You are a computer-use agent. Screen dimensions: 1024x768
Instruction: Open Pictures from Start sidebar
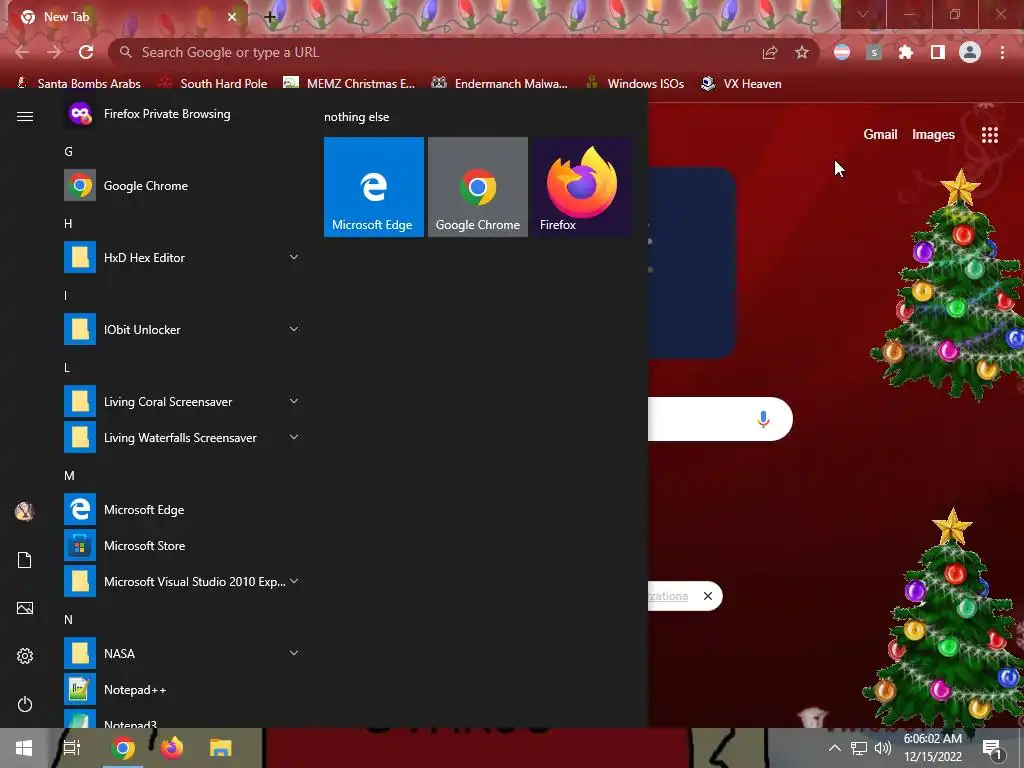25,608
